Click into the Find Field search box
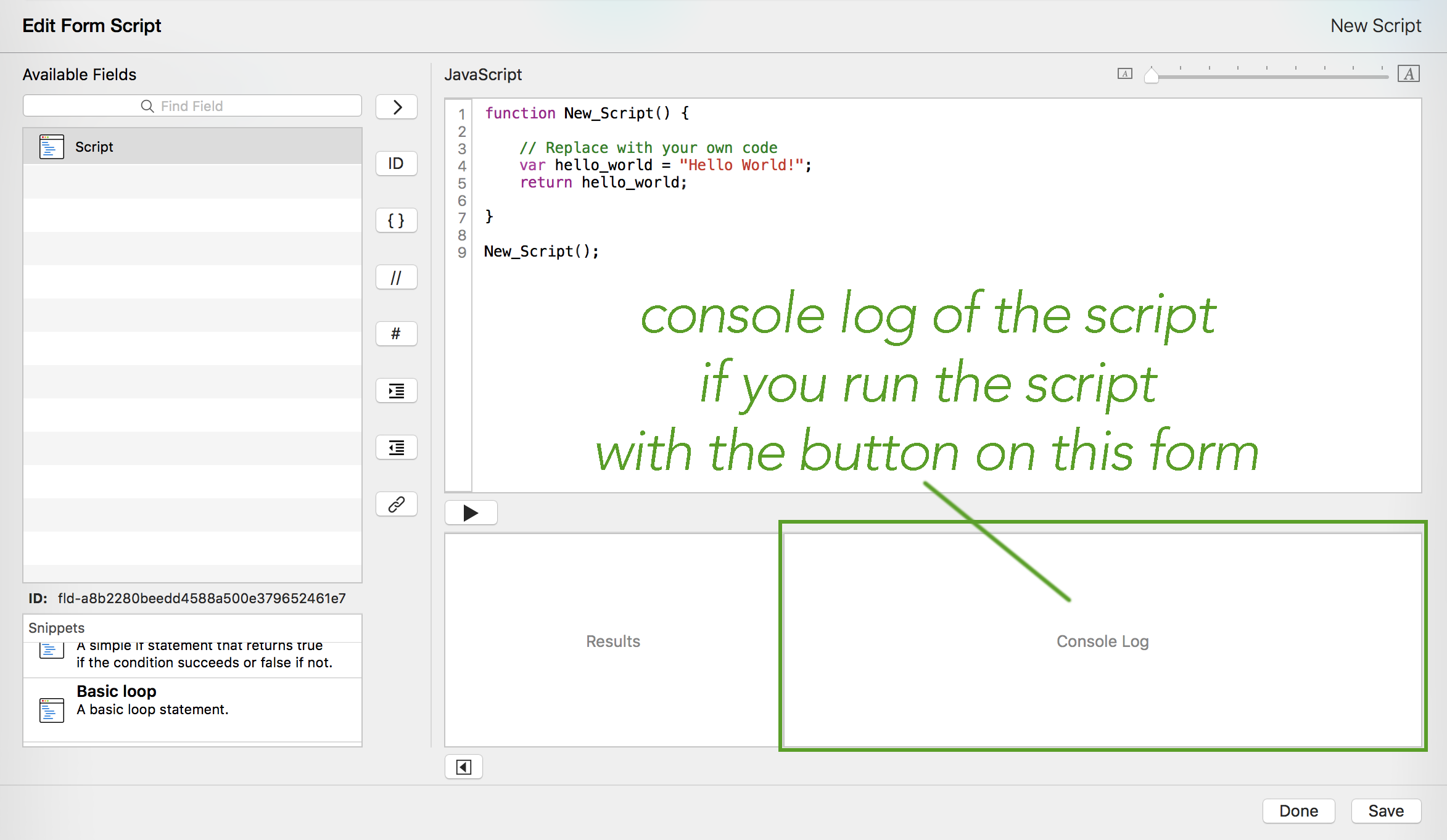Image resolution: width=1447 pixels, height=840 pixels. (x=192, y=106)
